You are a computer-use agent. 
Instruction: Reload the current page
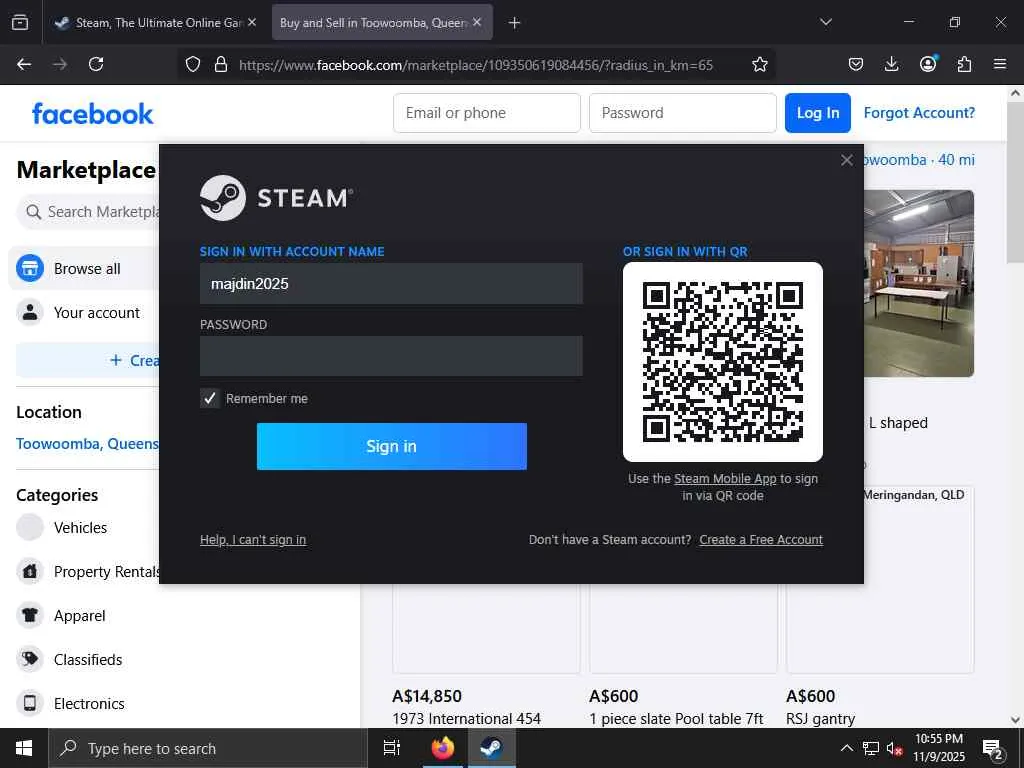(96, 64)
